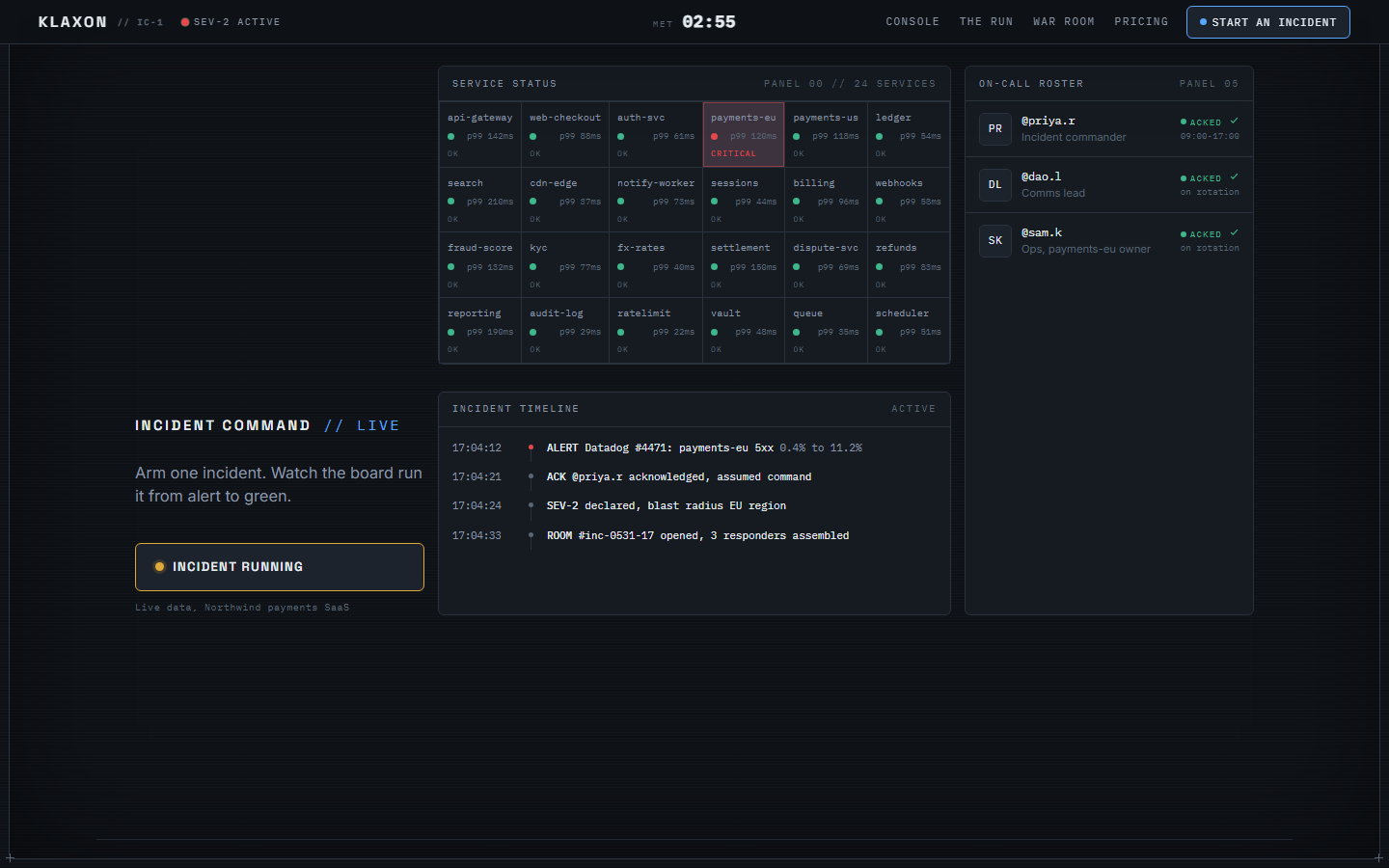Click the KLAXON logo
This screenshot has width=1389, height=868.
click(x=72, y=21)
